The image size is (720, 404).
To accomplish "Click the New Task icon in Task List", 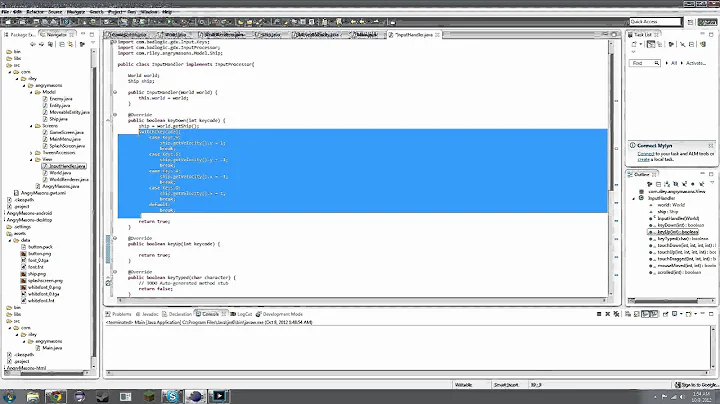I will (x=634, y=44).
